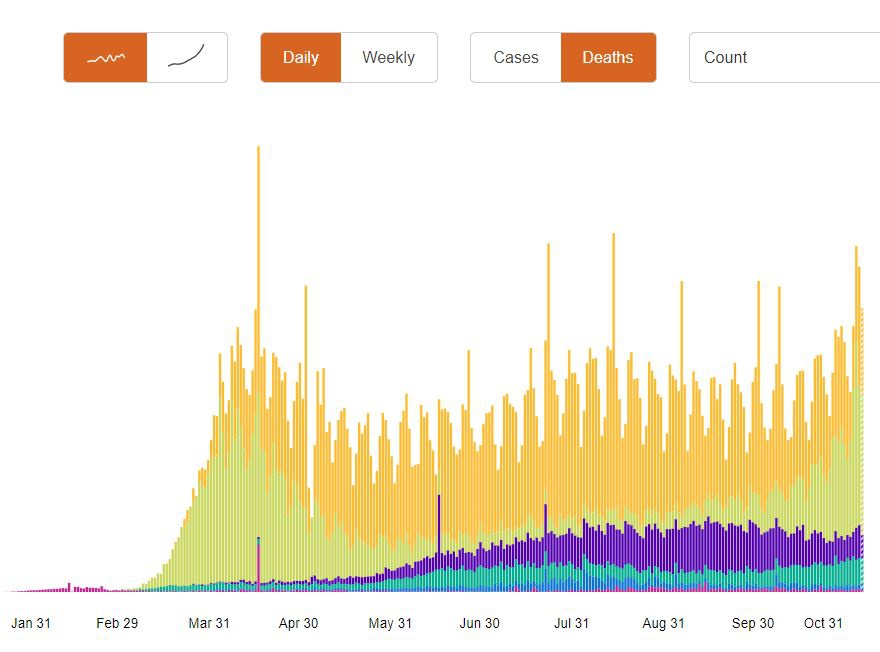The height and width of the screenshot is (652, 880).
Task: Click the Mar 31 axis label
Action: [x=209, y=623]
